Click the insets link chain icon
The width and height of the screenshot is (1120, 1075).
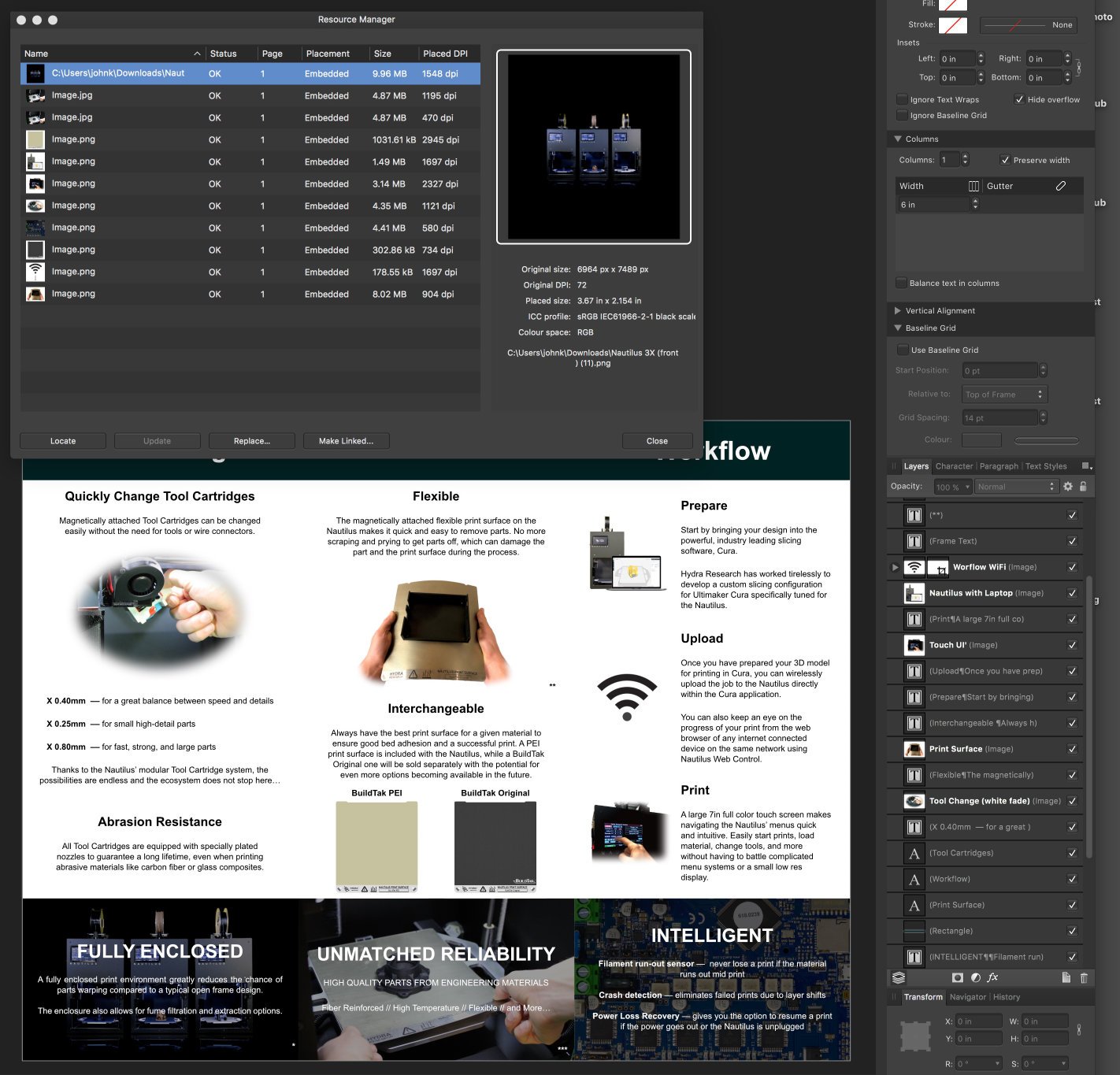1078,68
